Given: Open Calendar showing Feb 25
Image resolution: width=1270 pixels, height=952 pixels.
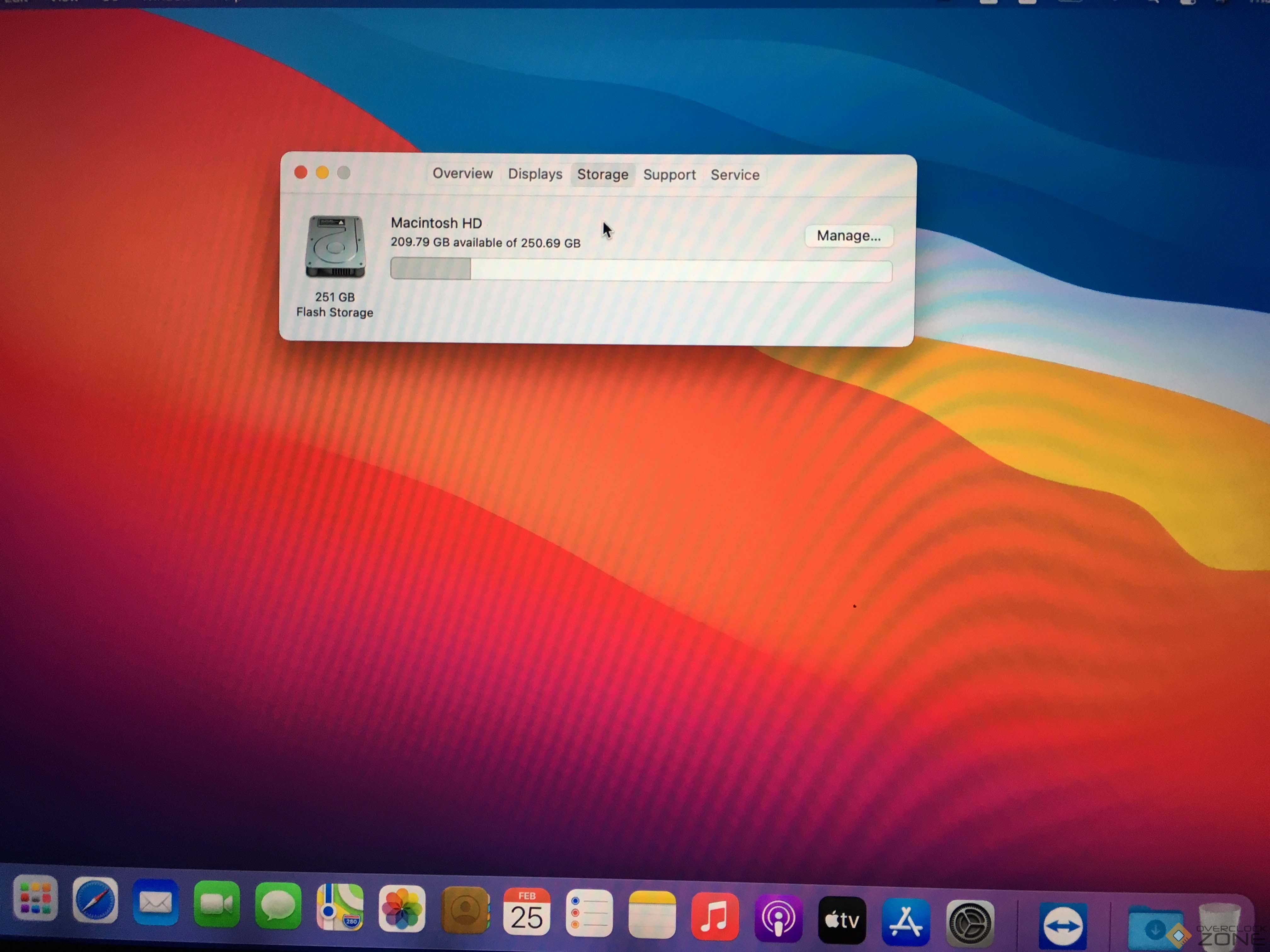Looking at the screenshot, I should click(526, 912).
